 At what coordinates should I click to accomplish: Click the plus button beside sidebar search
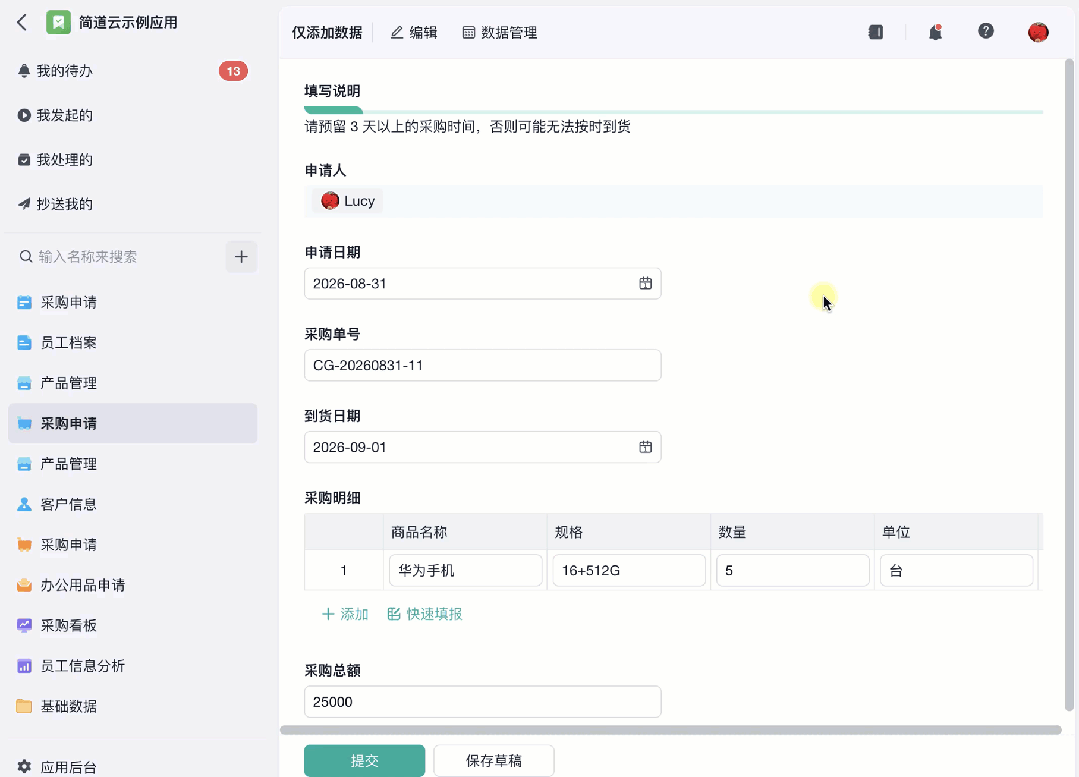tap(241, 257)
